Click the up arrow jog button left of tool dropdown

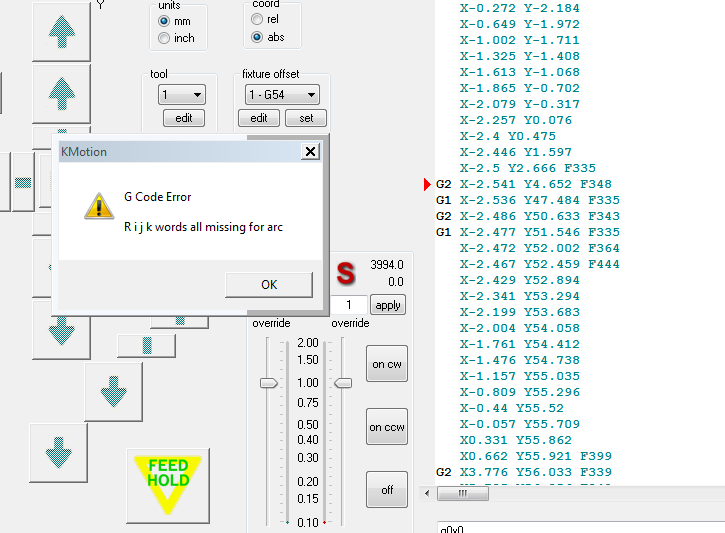[x=61, y=94]
